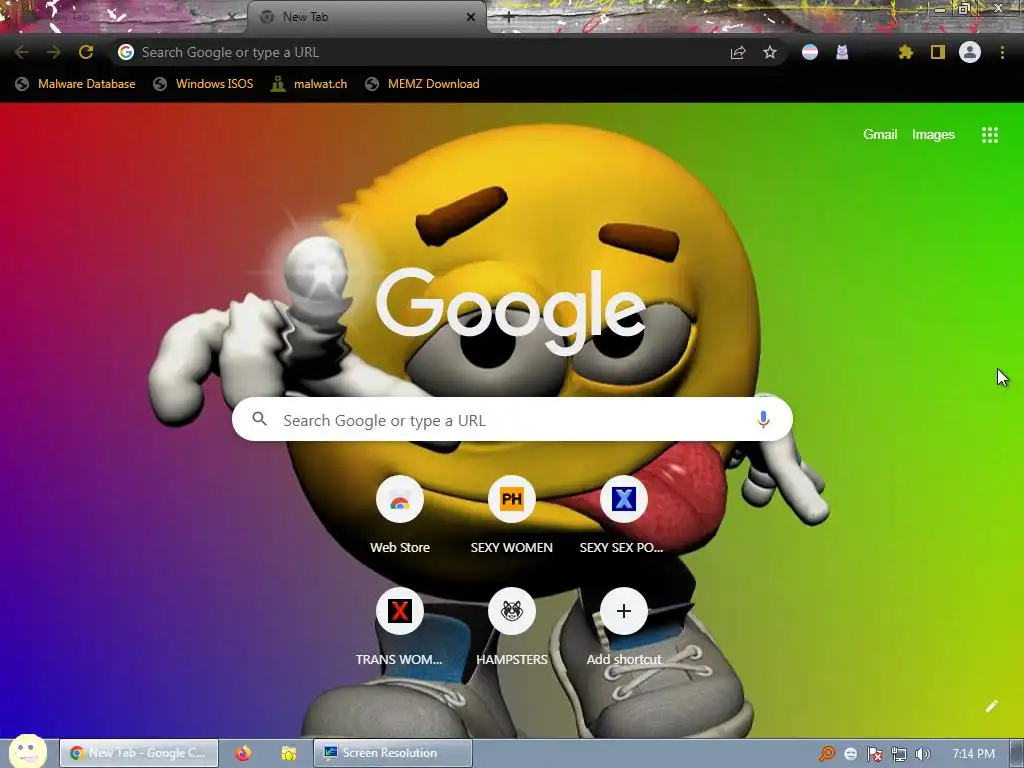
Task: Toggle the side panel icon
Action: 938,52
